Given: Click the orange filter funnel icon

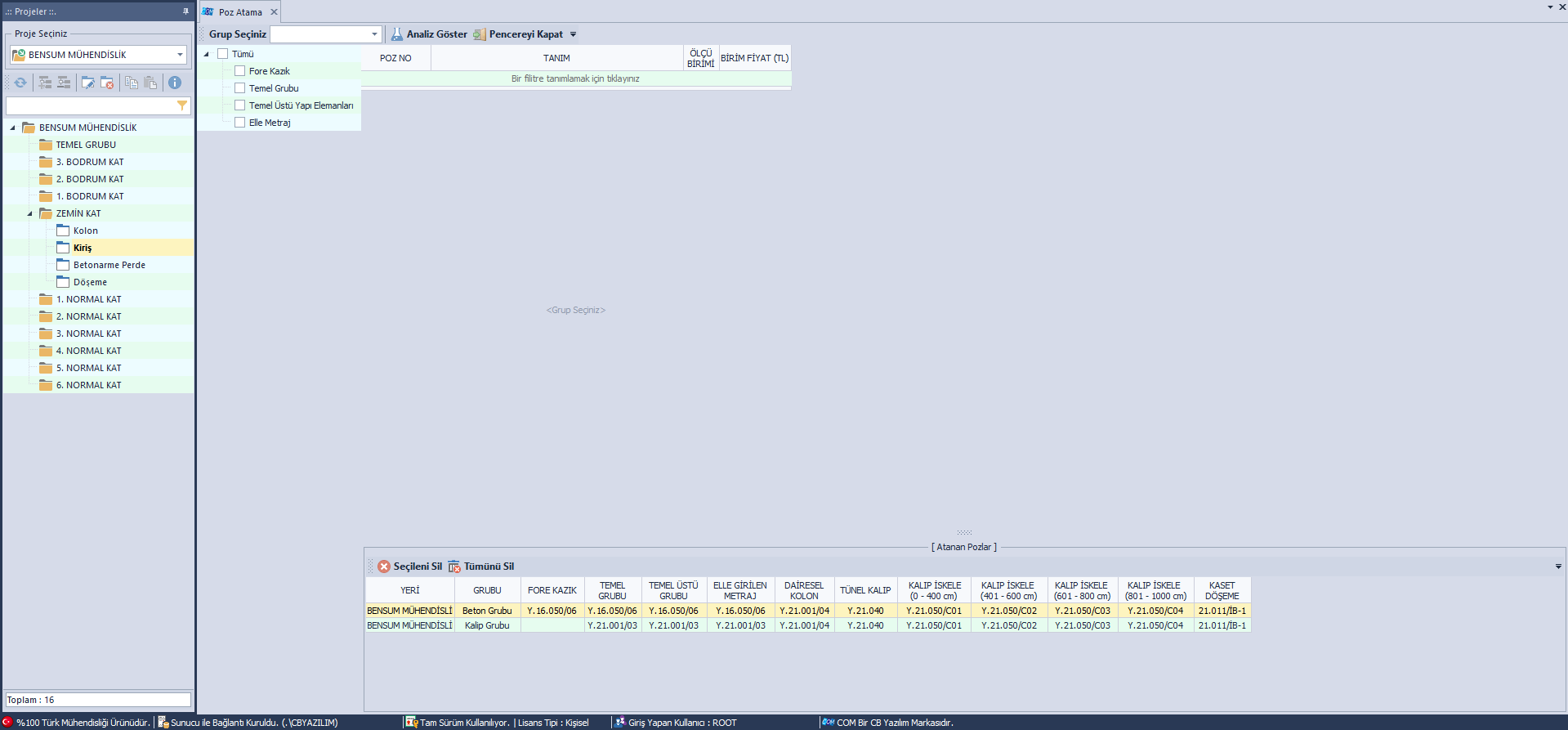Looking at the screenshot, I should 182,106.
